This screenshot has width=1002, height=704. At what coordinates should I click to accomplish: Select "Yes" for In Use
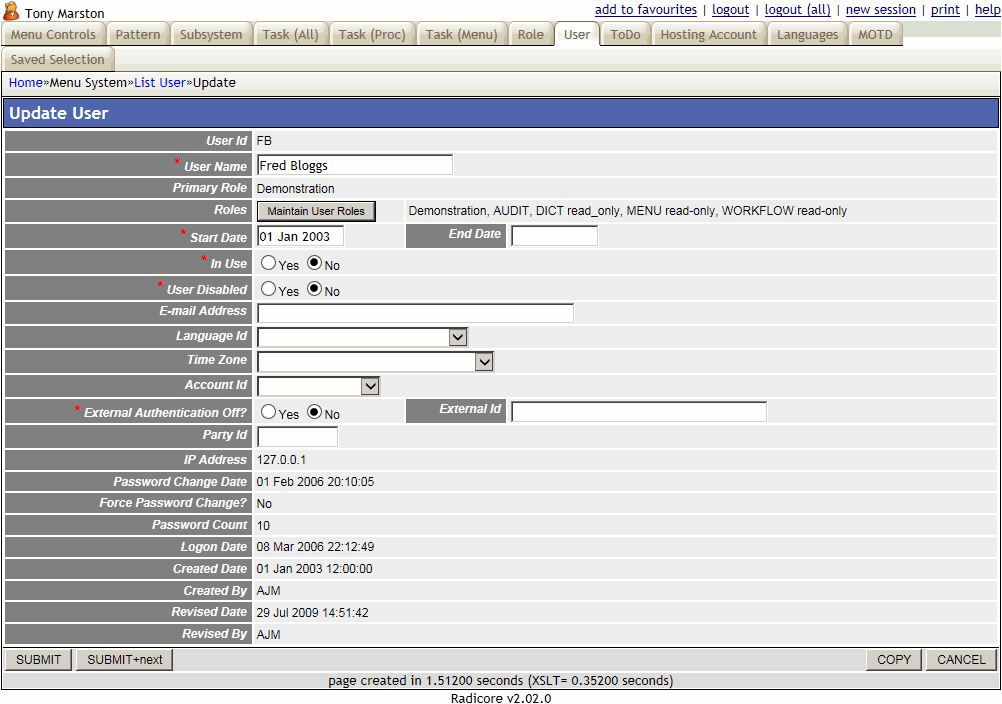[x=267, y=262]
